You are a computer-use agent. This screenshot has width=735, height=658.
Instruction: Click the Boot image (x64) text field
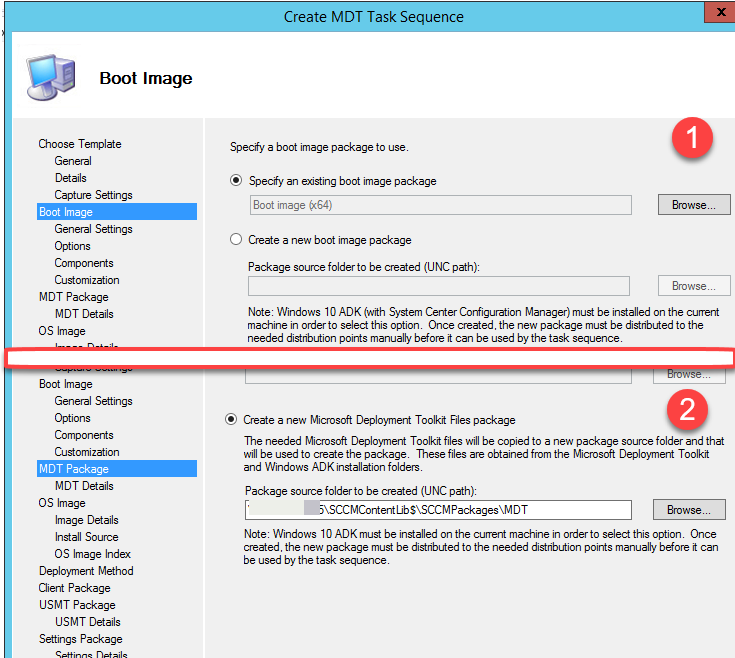[x=441, y=205]
